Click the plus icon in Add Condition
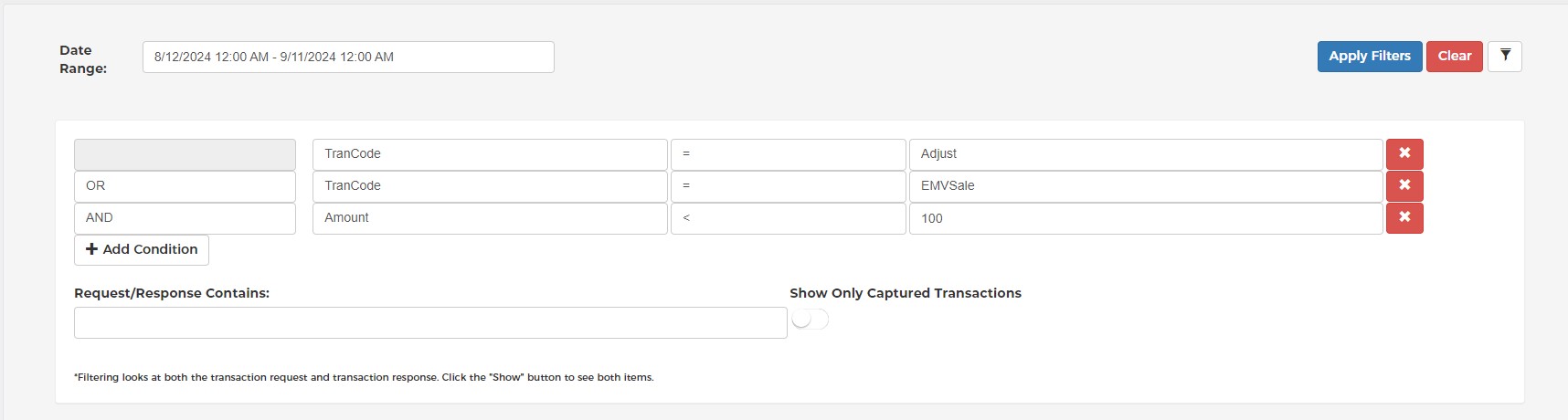Screen dimensions: 1568x420 coord(91,249)
